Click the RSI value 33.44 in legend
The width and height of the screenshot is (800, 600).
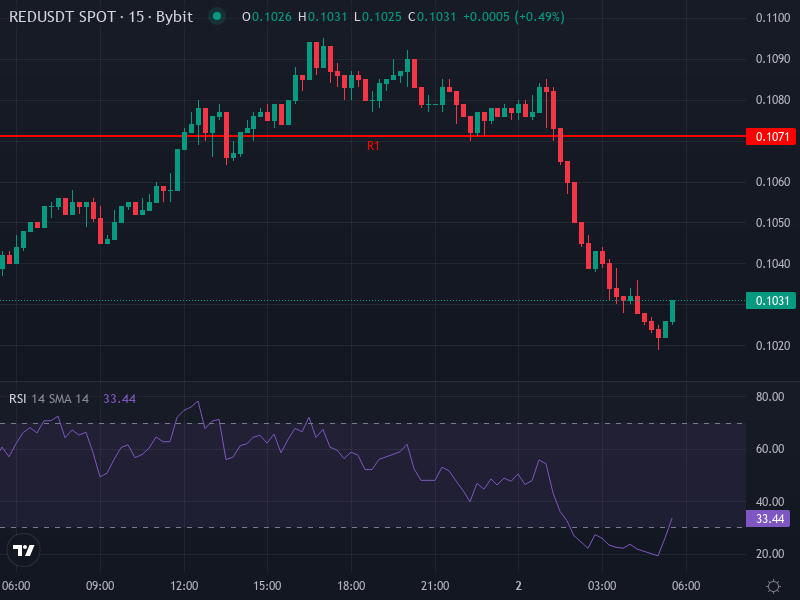(x=119, y=399)
